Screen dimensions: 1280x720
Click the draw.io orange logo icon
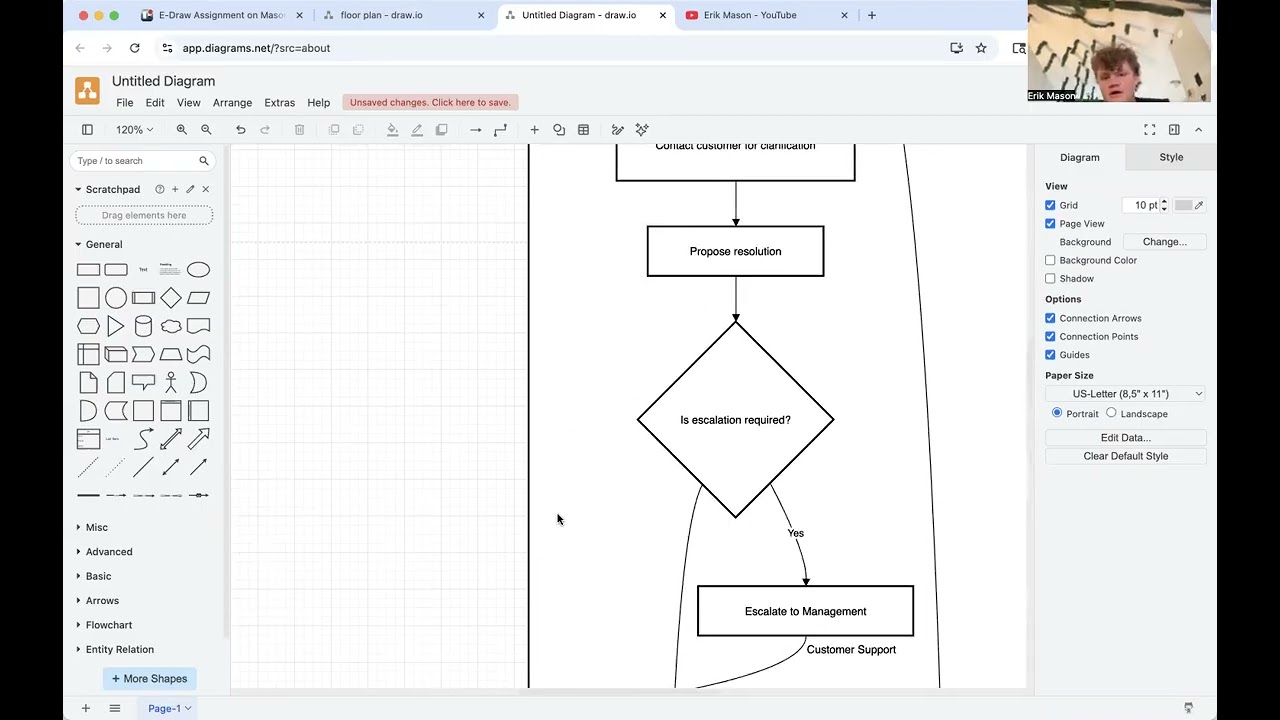(x=87, y=91)
